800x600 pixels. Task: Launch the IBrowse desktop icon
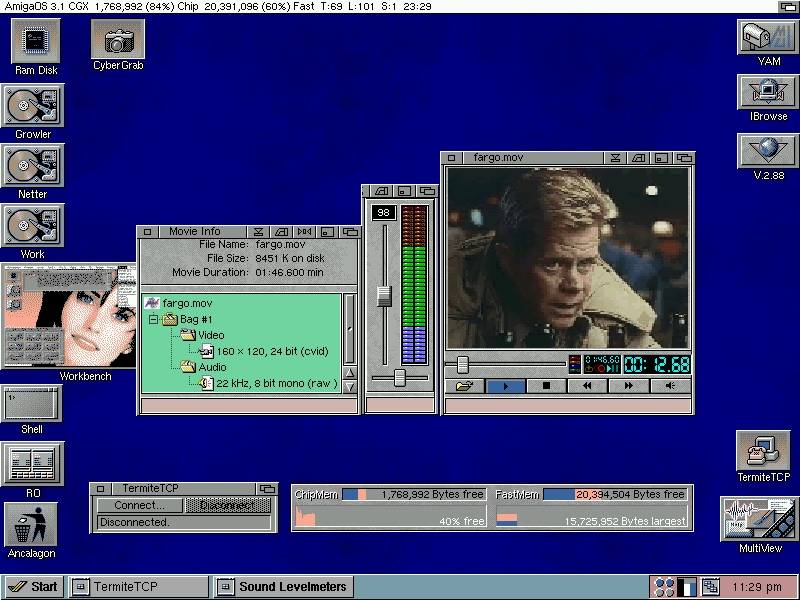click(x=767, y=92)
